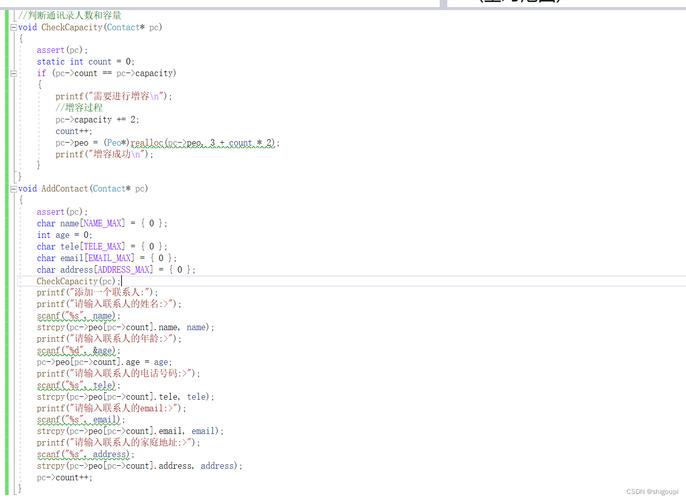Click the scanf &age warning line

pos(78,350)
